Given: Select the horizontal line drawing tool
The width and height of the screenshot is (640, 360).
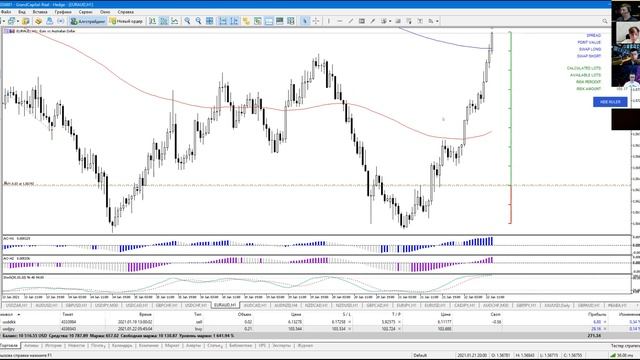Looking at the screenshot, I should pyautogui.click(x=340, y=21).
